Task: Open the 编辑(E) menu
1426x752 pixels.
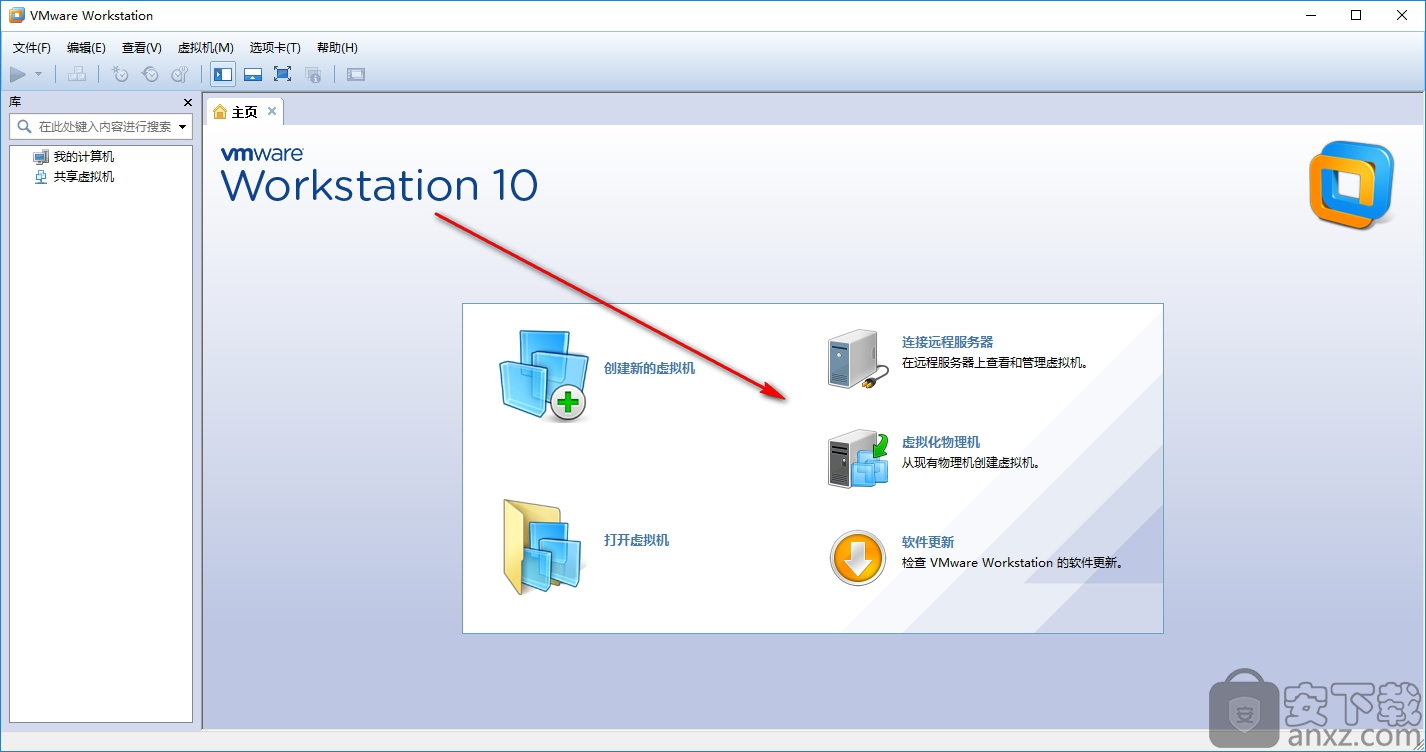Action: 86,48
